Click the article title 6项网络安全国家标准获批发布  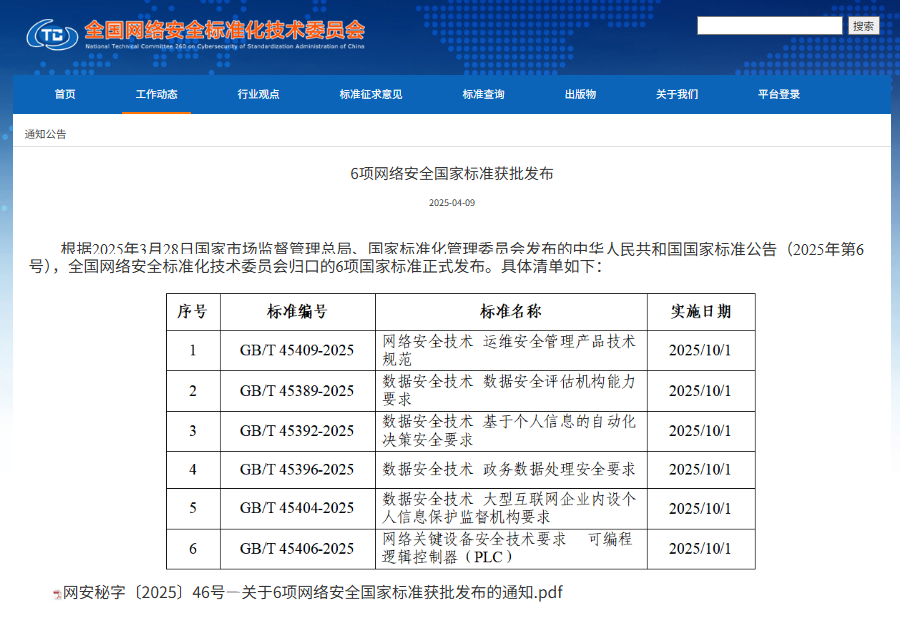tap(451, 173)
